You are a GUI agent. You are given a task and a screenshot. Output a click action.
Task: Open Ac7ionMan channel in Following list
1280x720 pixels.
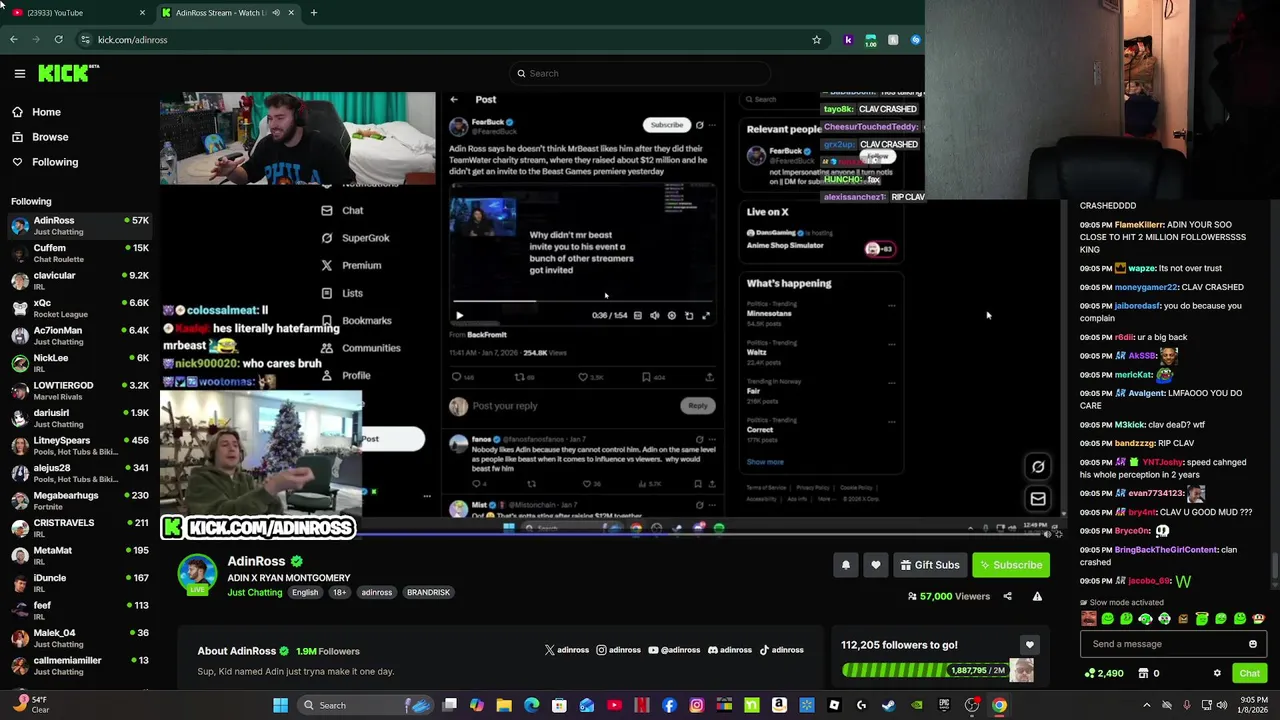click(x=80, y=335)
